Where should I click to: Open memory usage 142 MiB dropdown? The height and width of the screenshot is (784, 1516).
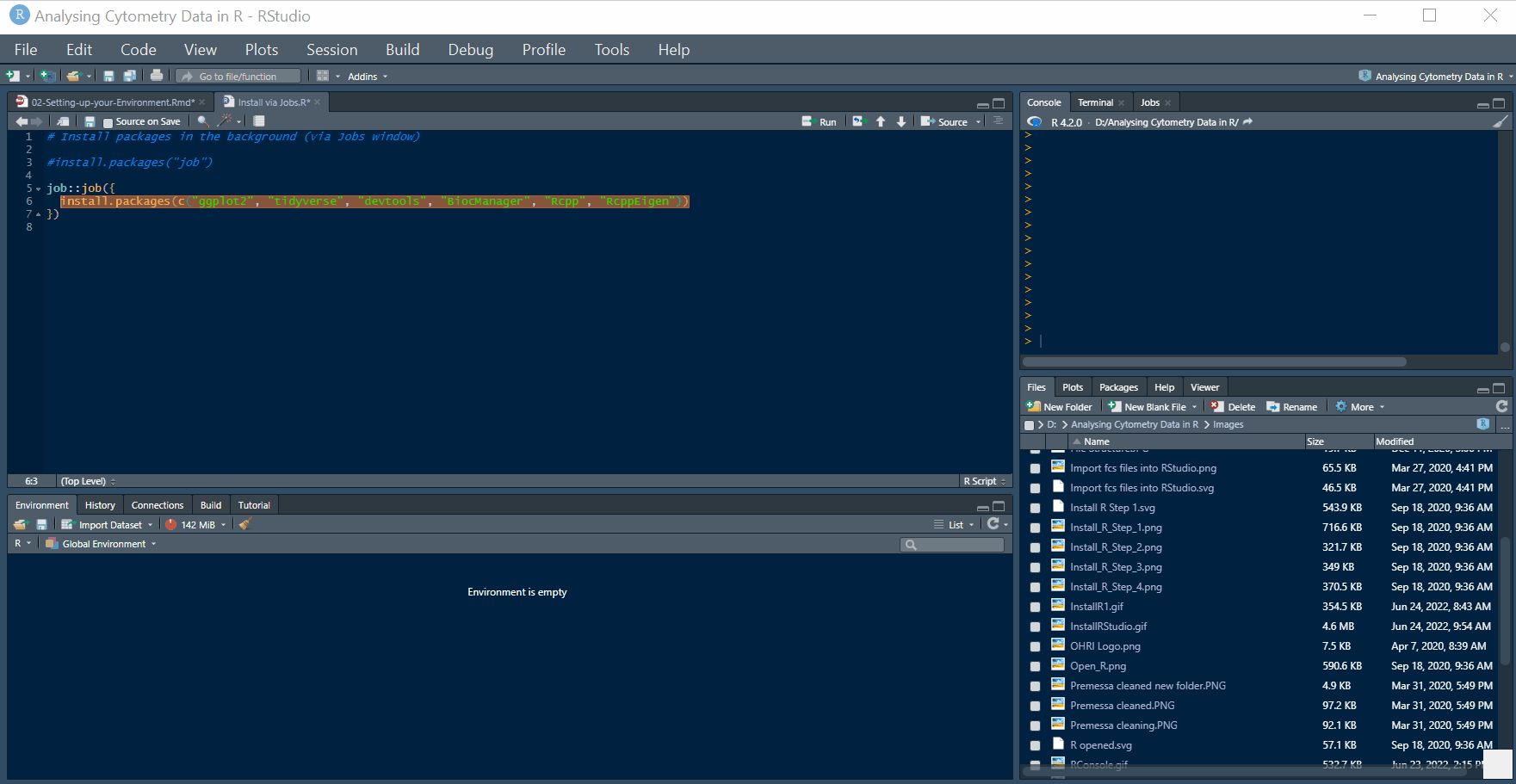point(196,525)
